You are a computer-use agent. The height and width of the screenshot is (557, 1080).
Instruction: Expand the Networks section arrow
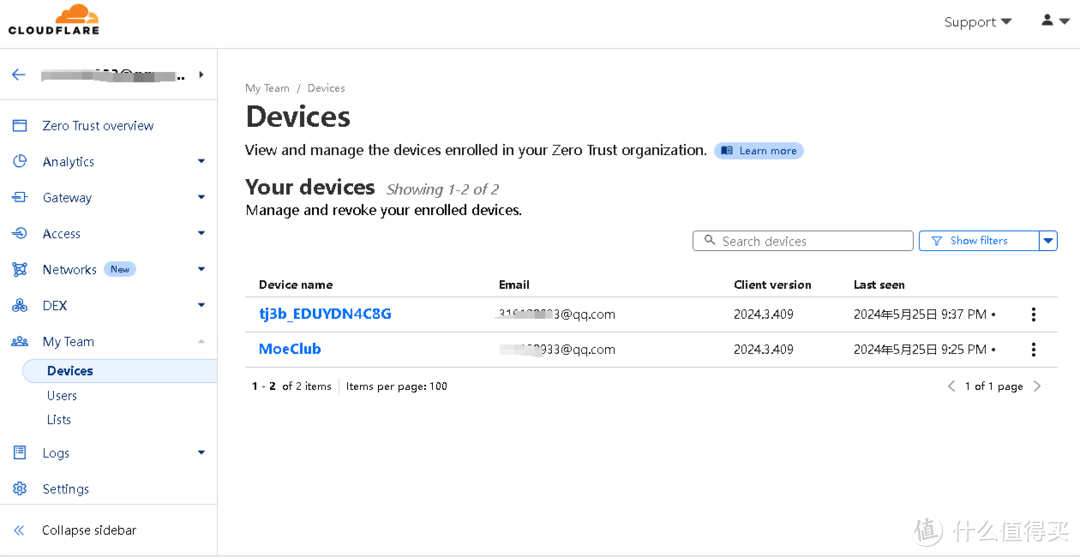(x=201, y=269)
